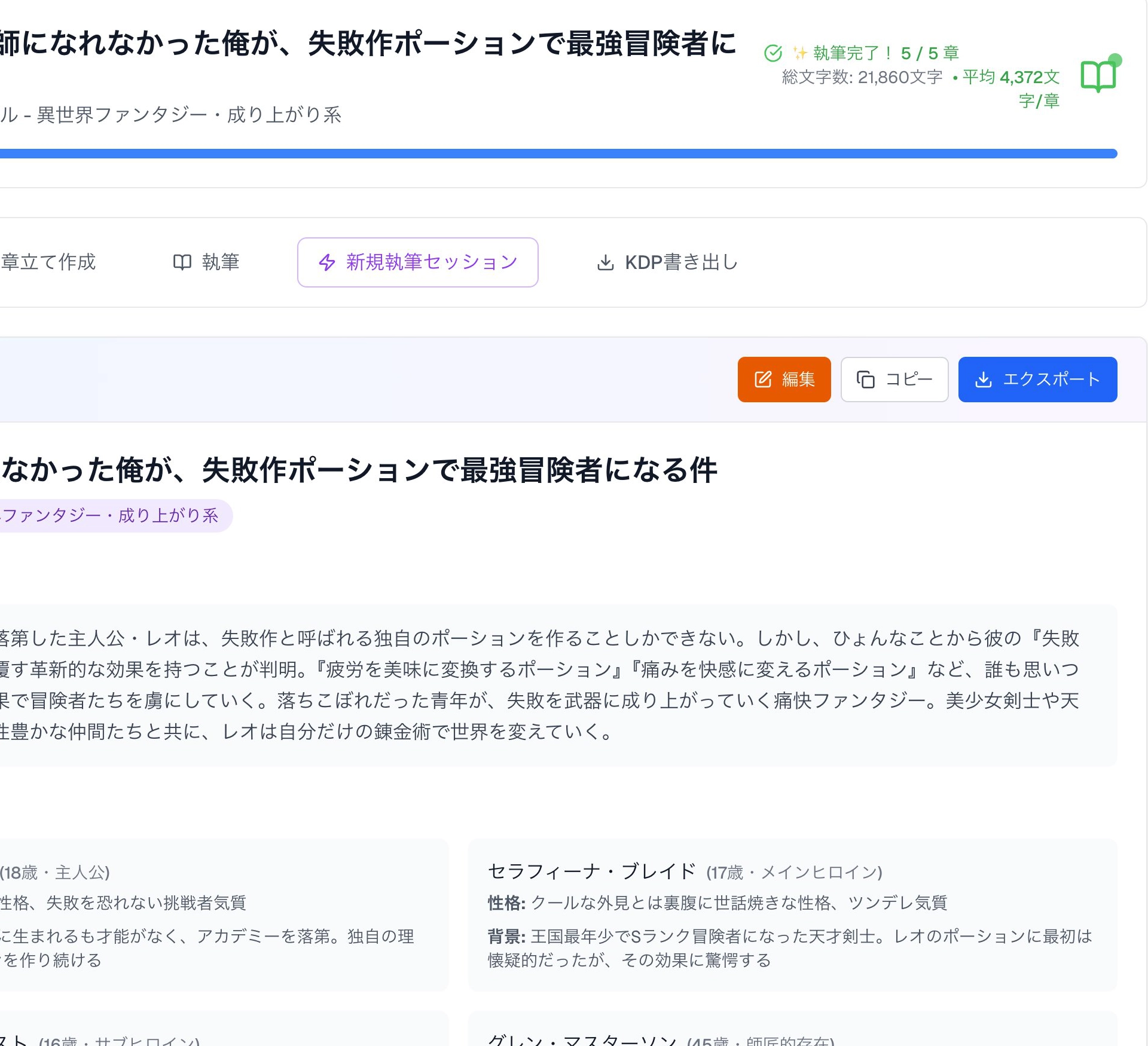Click the lightning icon in 新規執筆セッション

[326, 262]
